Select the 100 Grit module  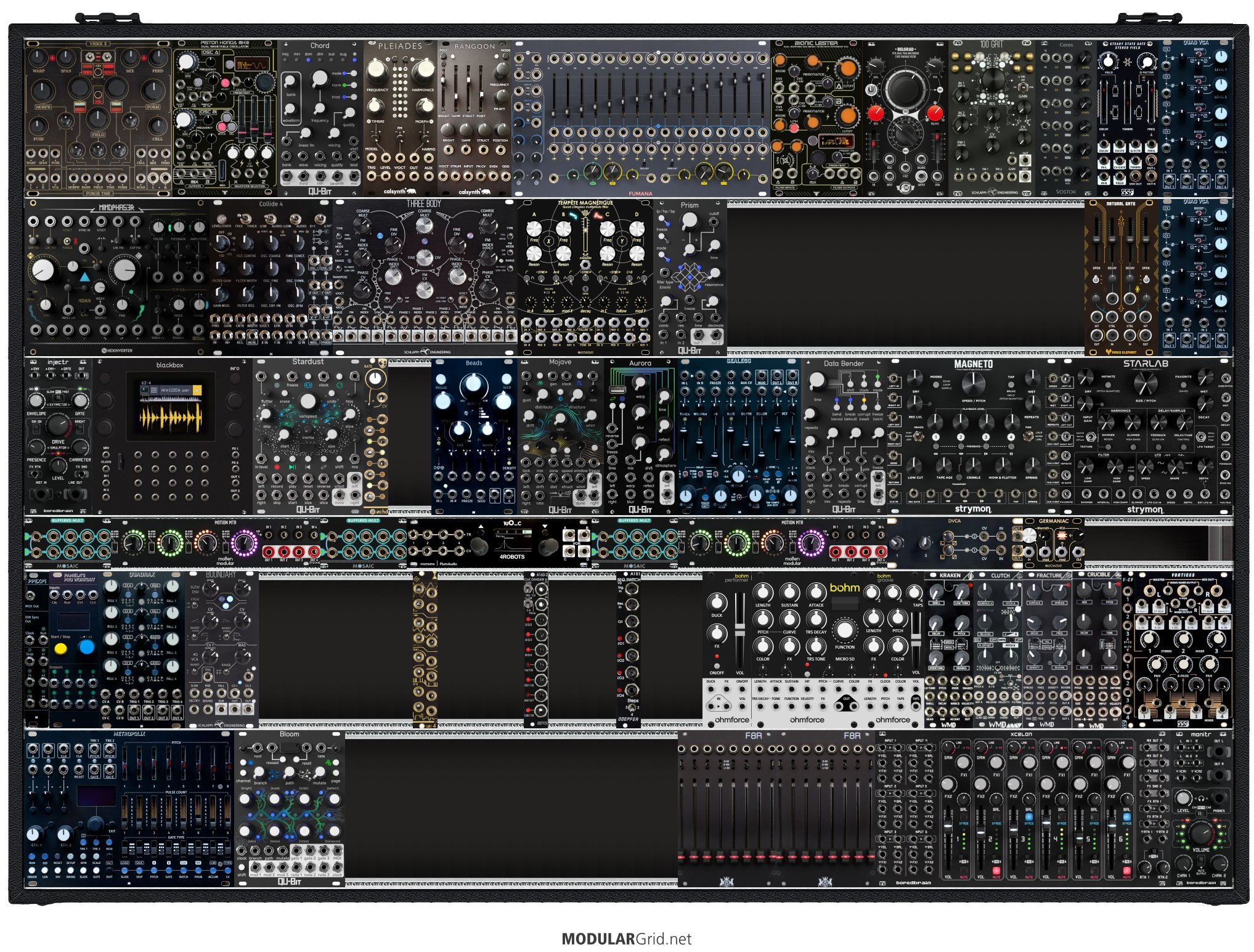992,118
